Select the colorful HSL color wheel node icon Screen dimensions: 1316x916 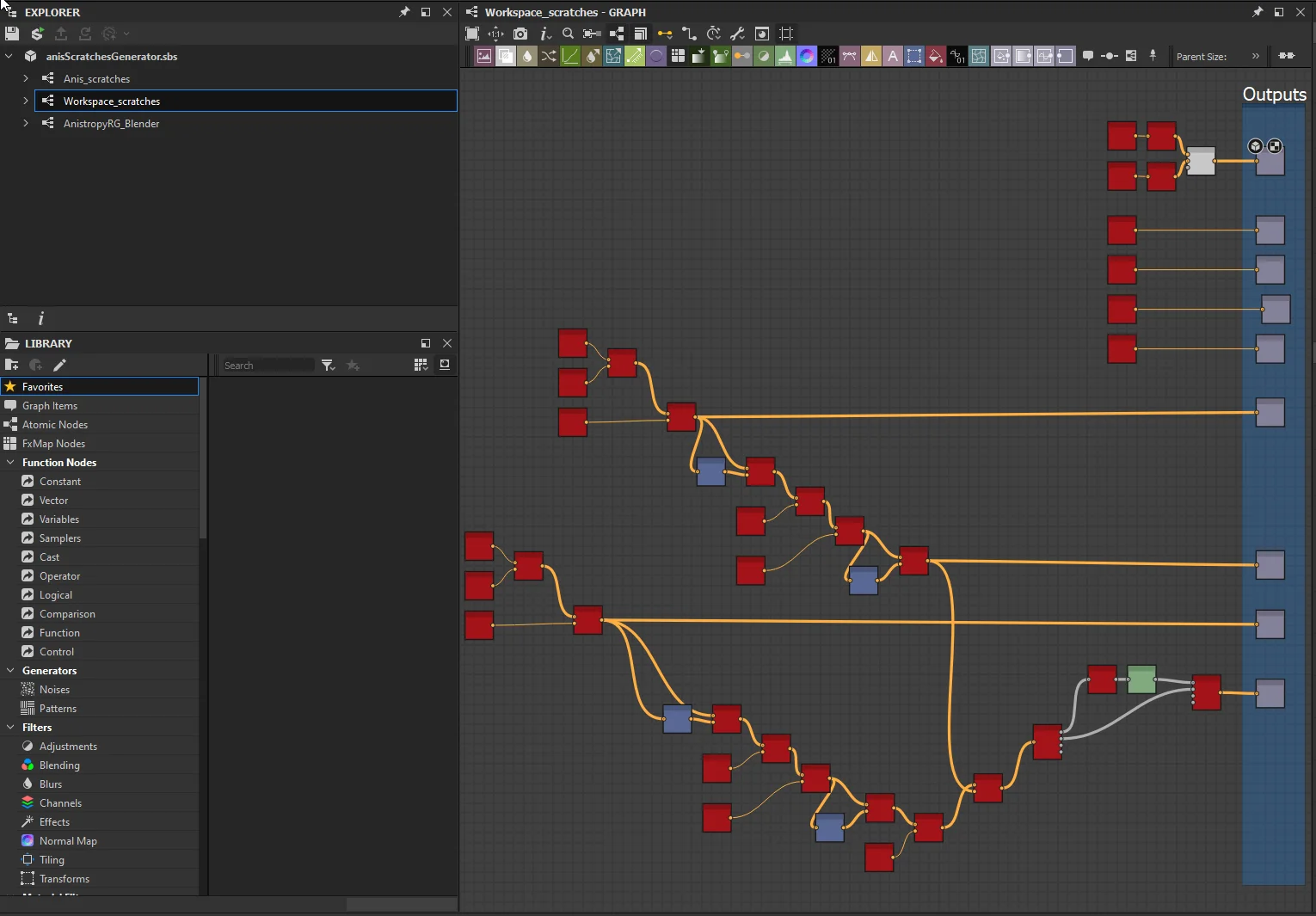(x=807, y=56)
